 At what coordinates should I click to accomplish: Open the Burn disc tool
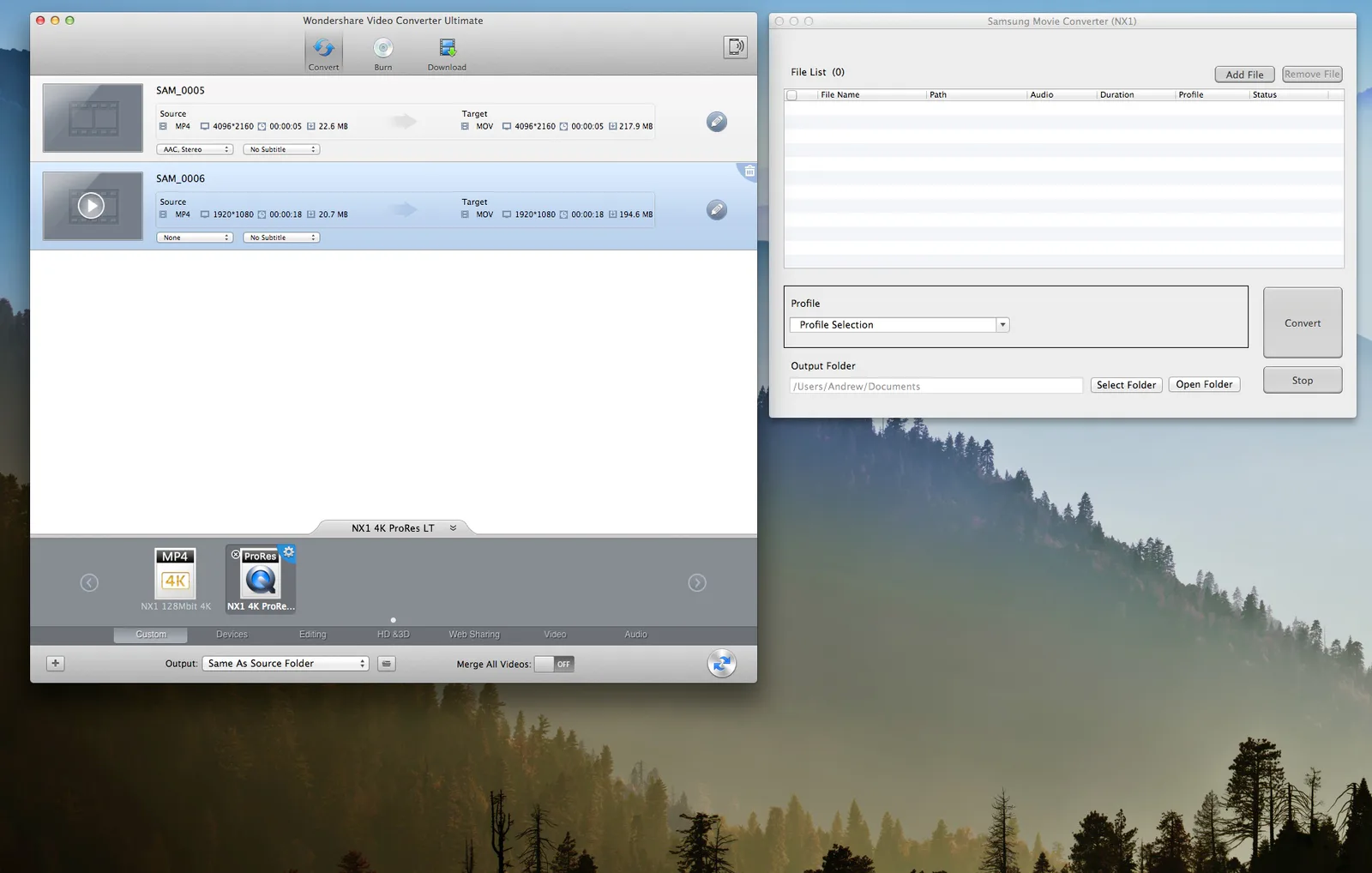pos(383,52)
